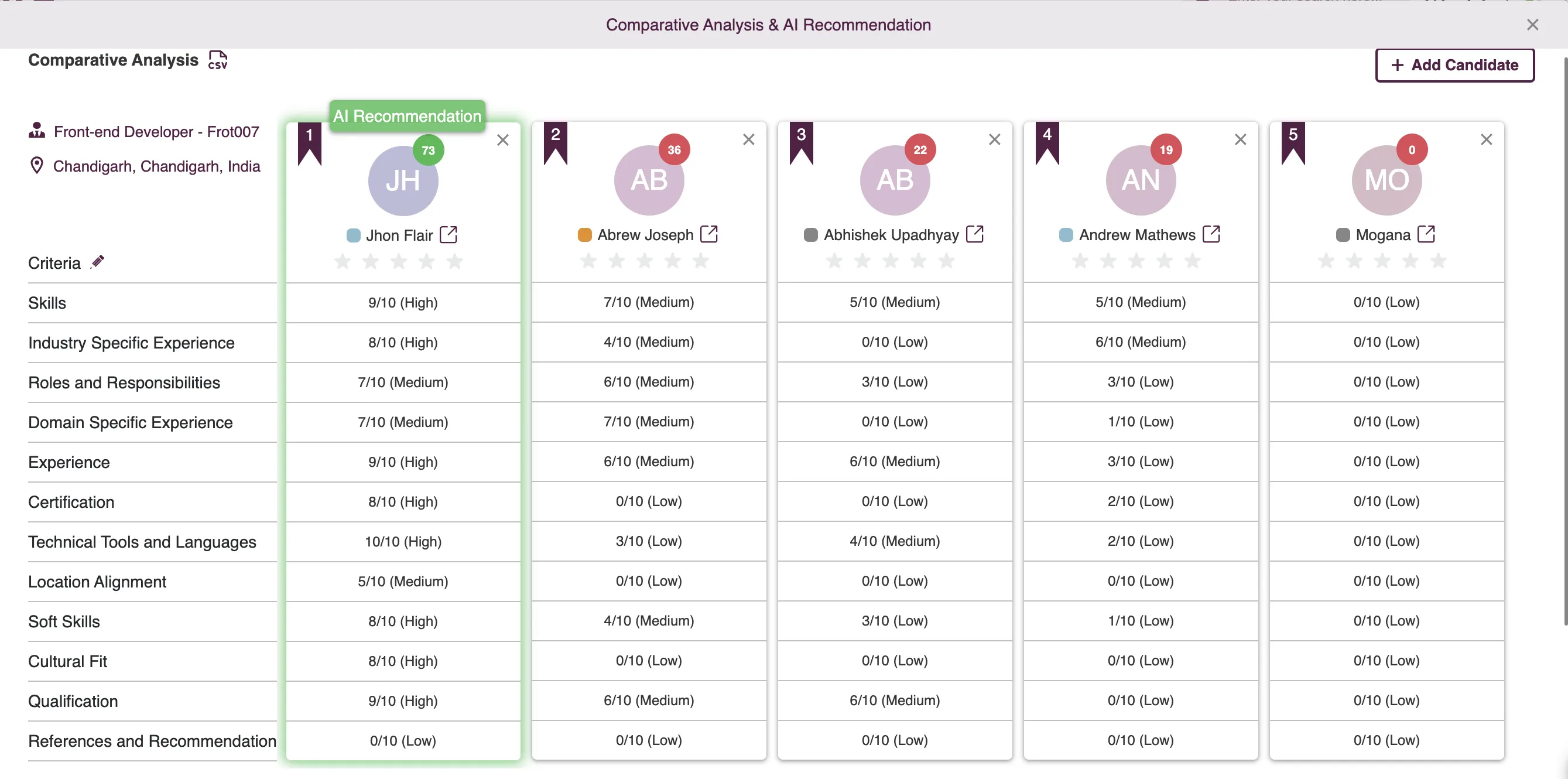
Task: Click rank 4 bookmark ribbon
Action: pos(1047,143)
